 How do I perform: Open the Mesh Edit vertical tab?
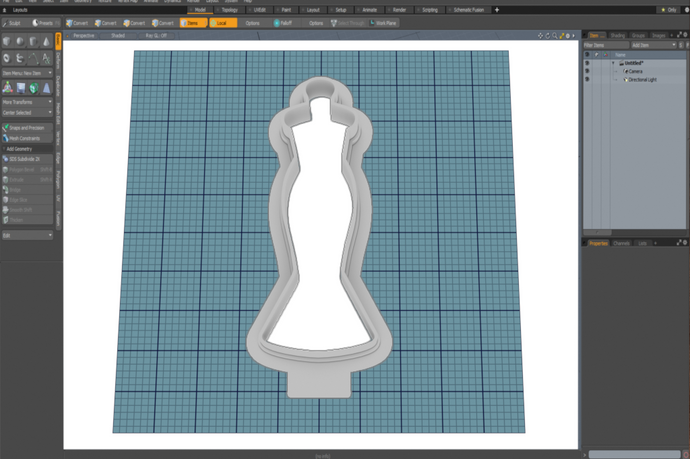(58, 114)
